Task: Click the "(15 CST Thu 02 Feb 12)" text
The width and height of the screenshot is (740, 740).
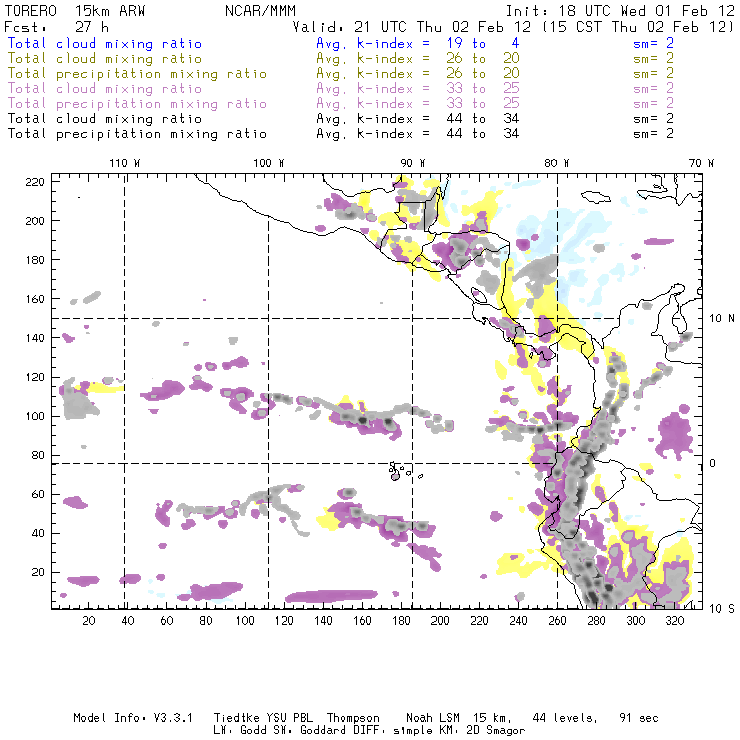Action: click(638, 27)
